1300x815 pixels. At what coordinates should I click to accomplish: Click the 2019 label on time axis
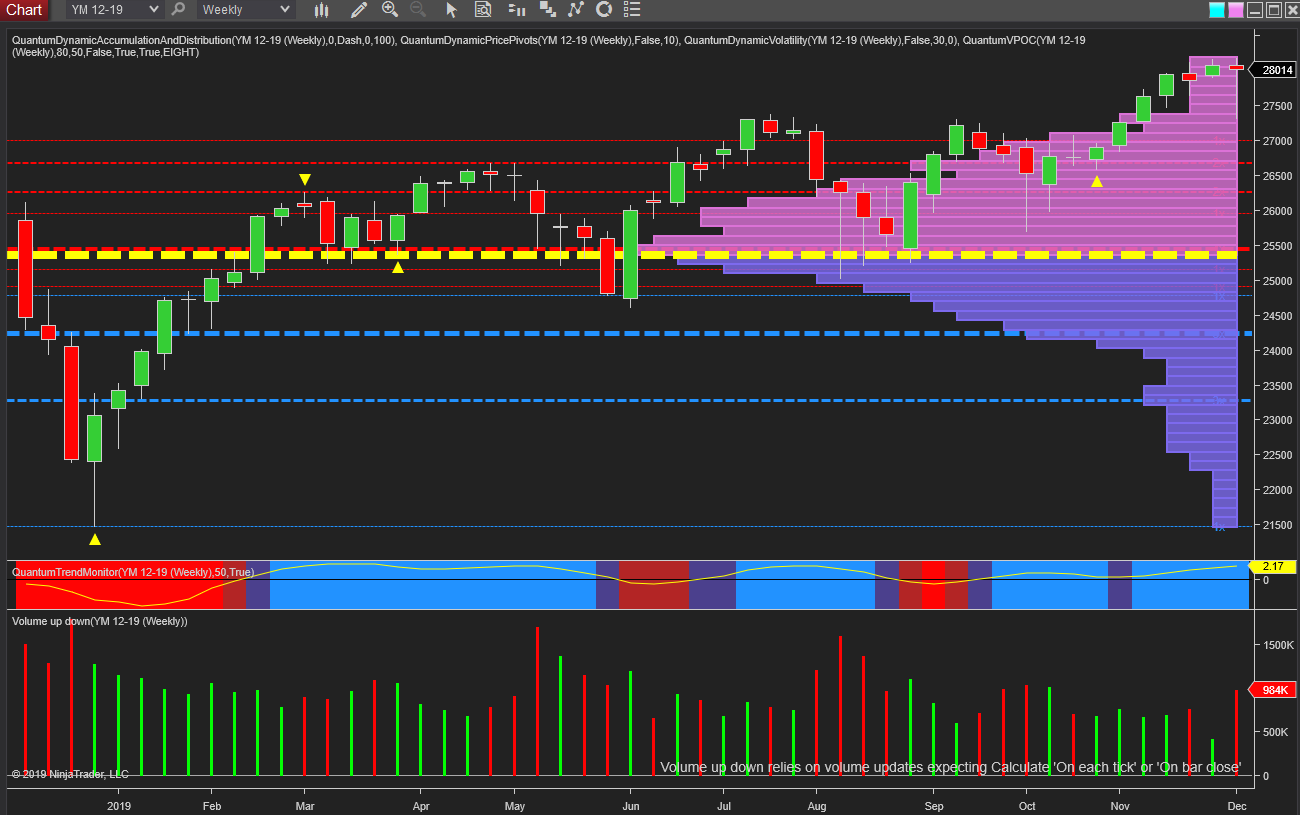[119, 805]
